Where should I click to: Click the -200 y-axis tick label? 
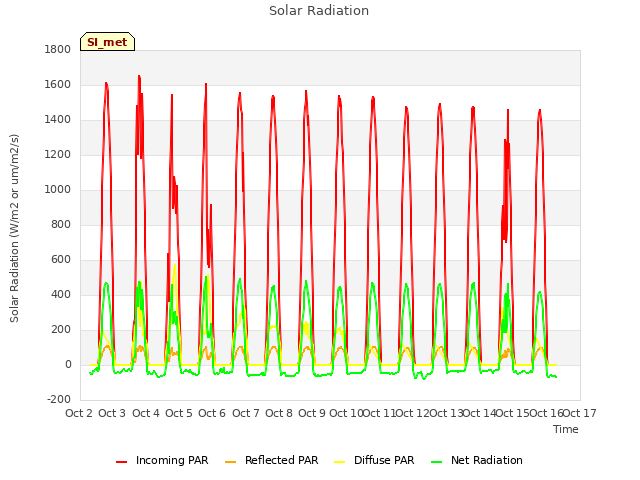(x=59, y=399)
